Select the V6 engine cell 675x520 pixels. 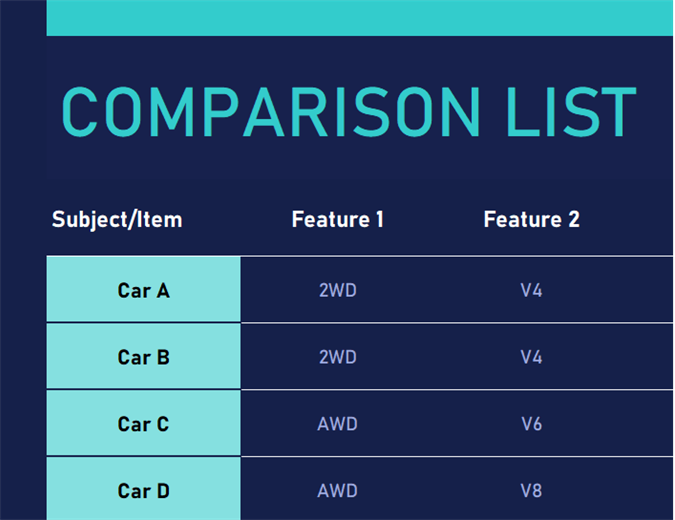point(531,424)
